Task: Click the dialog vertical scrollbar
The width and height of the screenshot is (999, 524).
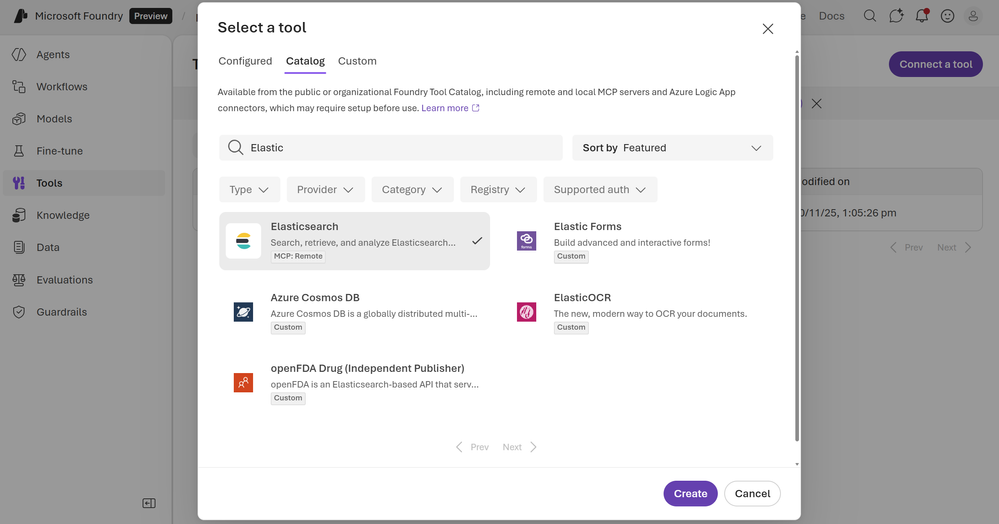Action: click(797, 249)
